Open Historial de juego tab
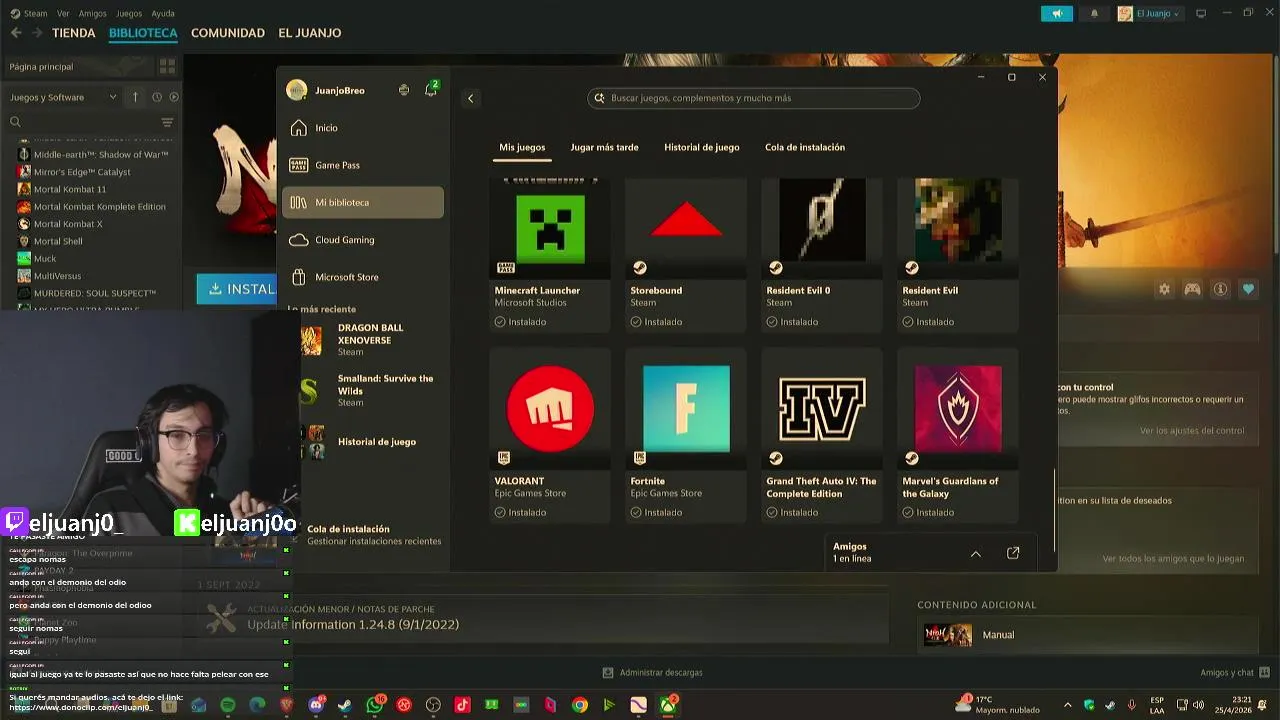The image size is (1280, 720). click(702, 147)
